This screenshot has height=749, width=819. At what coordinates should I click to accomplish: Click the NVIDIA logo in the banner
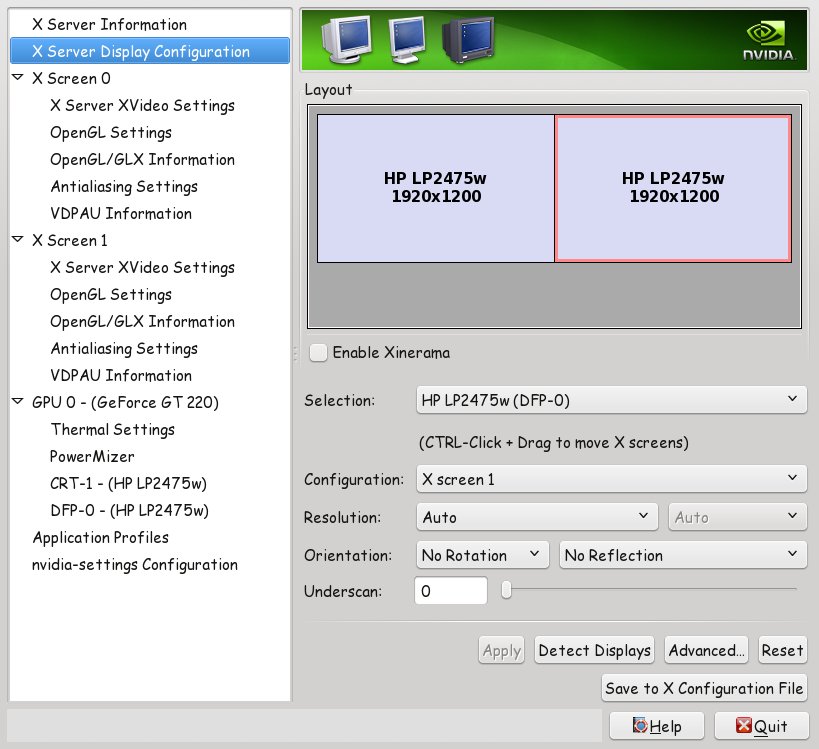coord(769,40)
